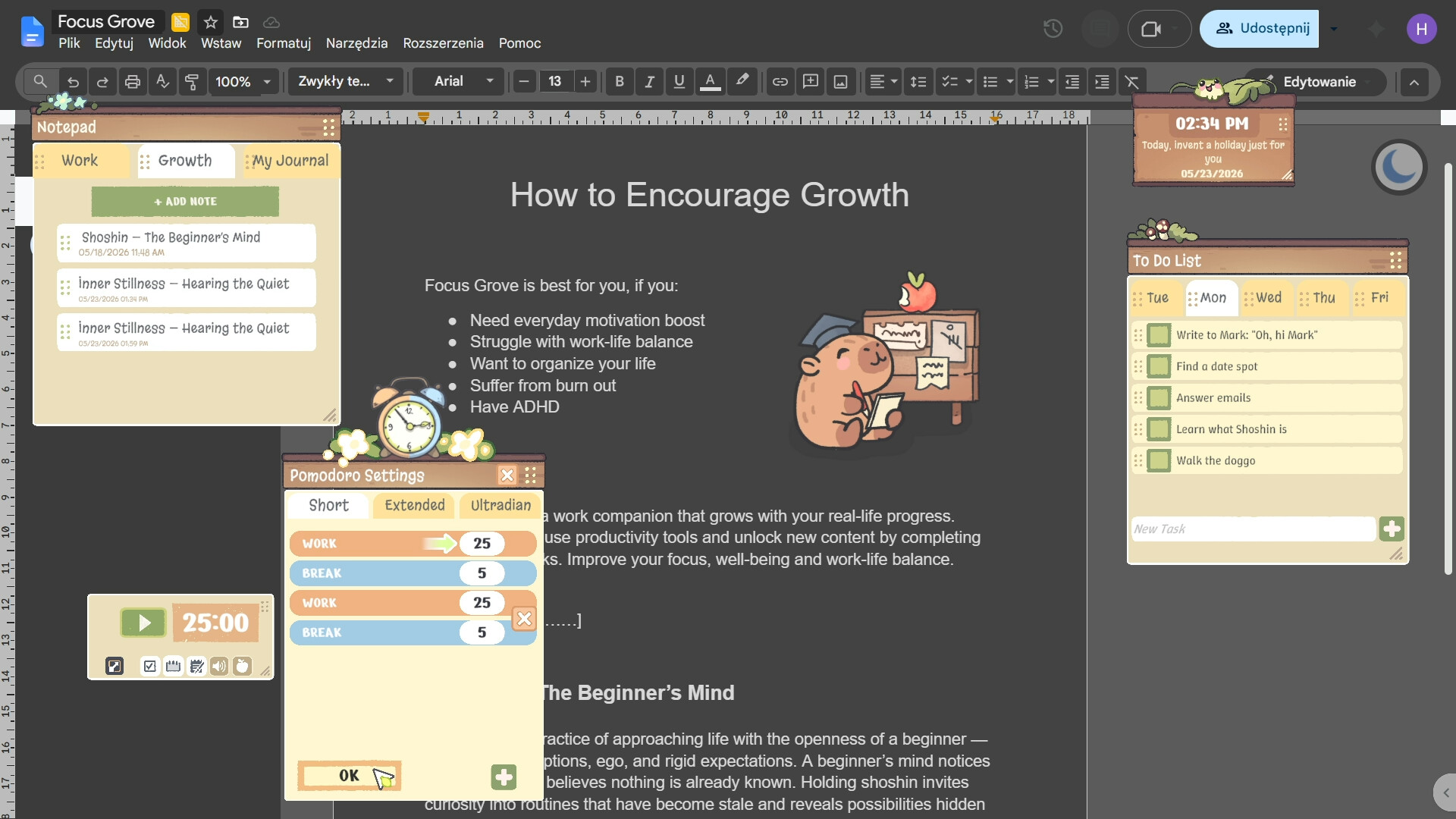Click the Underline formatting icon
The image size is (1456, 819).
(x=679, y=82)
